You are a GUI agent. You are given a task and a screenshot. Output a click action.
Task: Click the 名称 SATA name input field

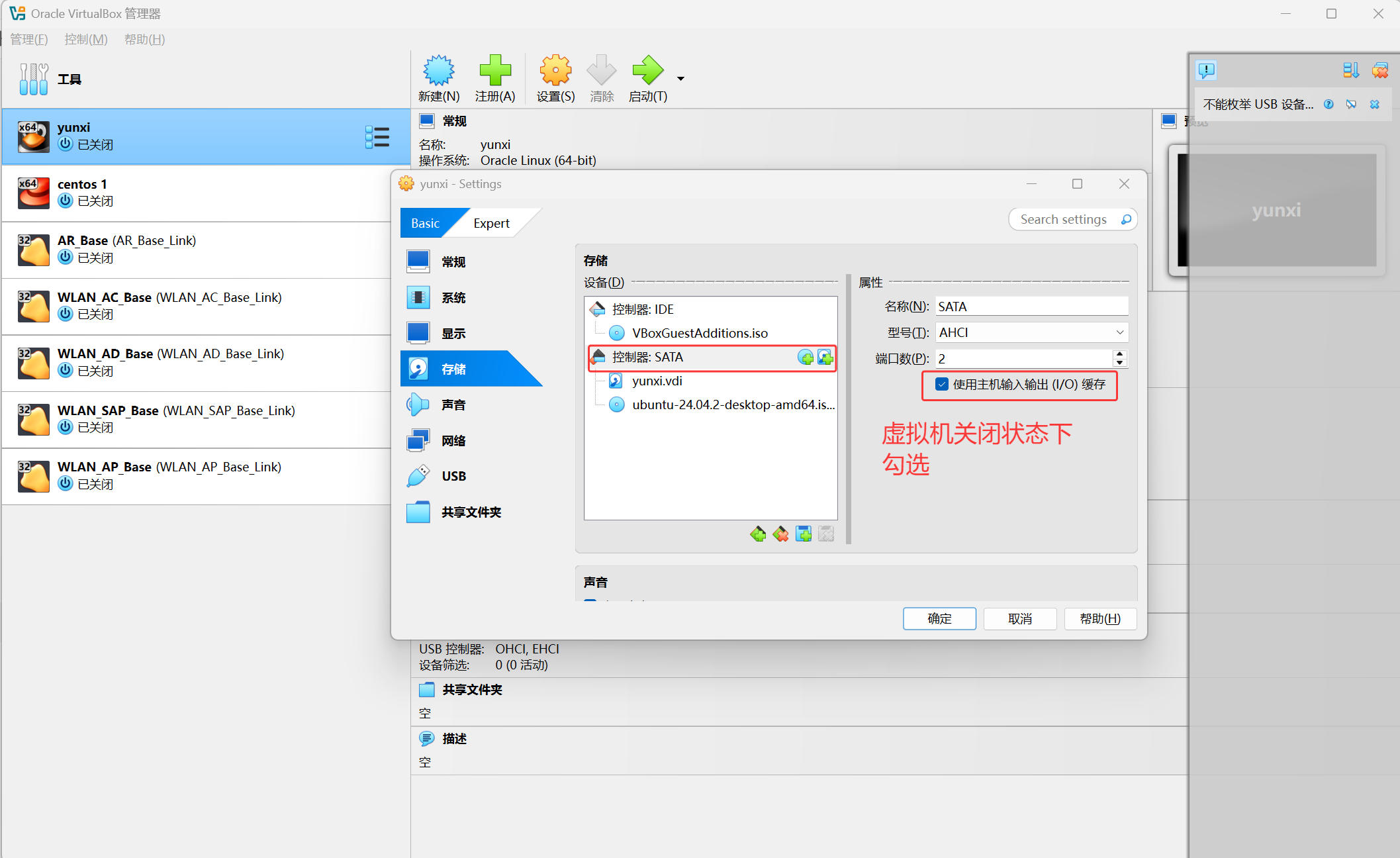[x=1031, y=307]
